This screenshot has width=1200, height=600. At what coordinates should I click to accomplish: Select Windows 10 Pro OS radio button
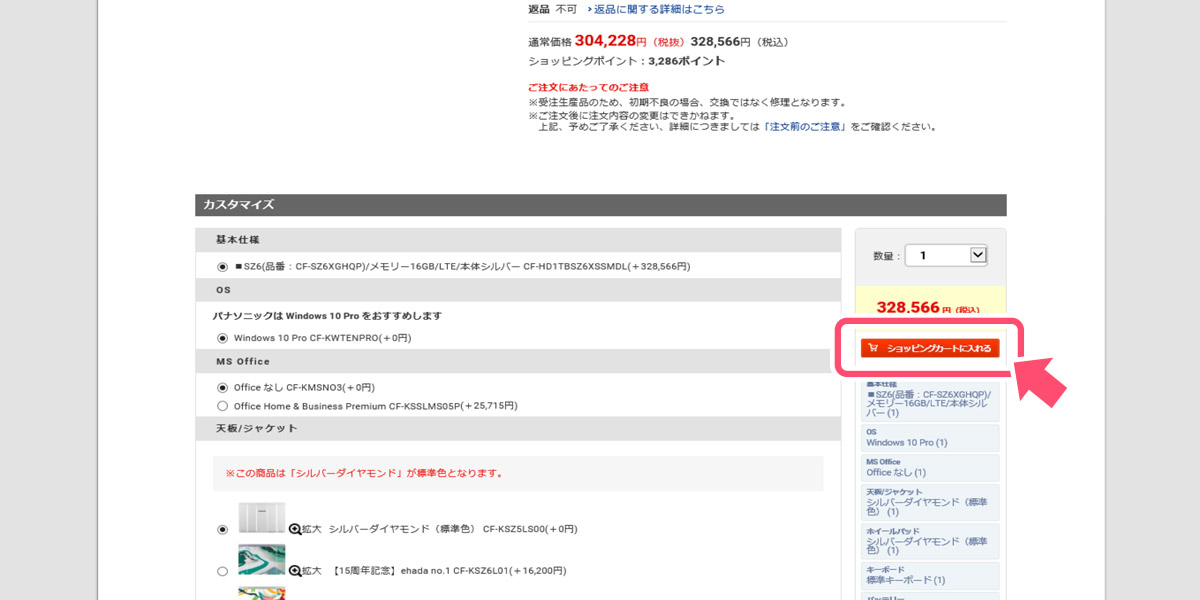coord(222,338)
